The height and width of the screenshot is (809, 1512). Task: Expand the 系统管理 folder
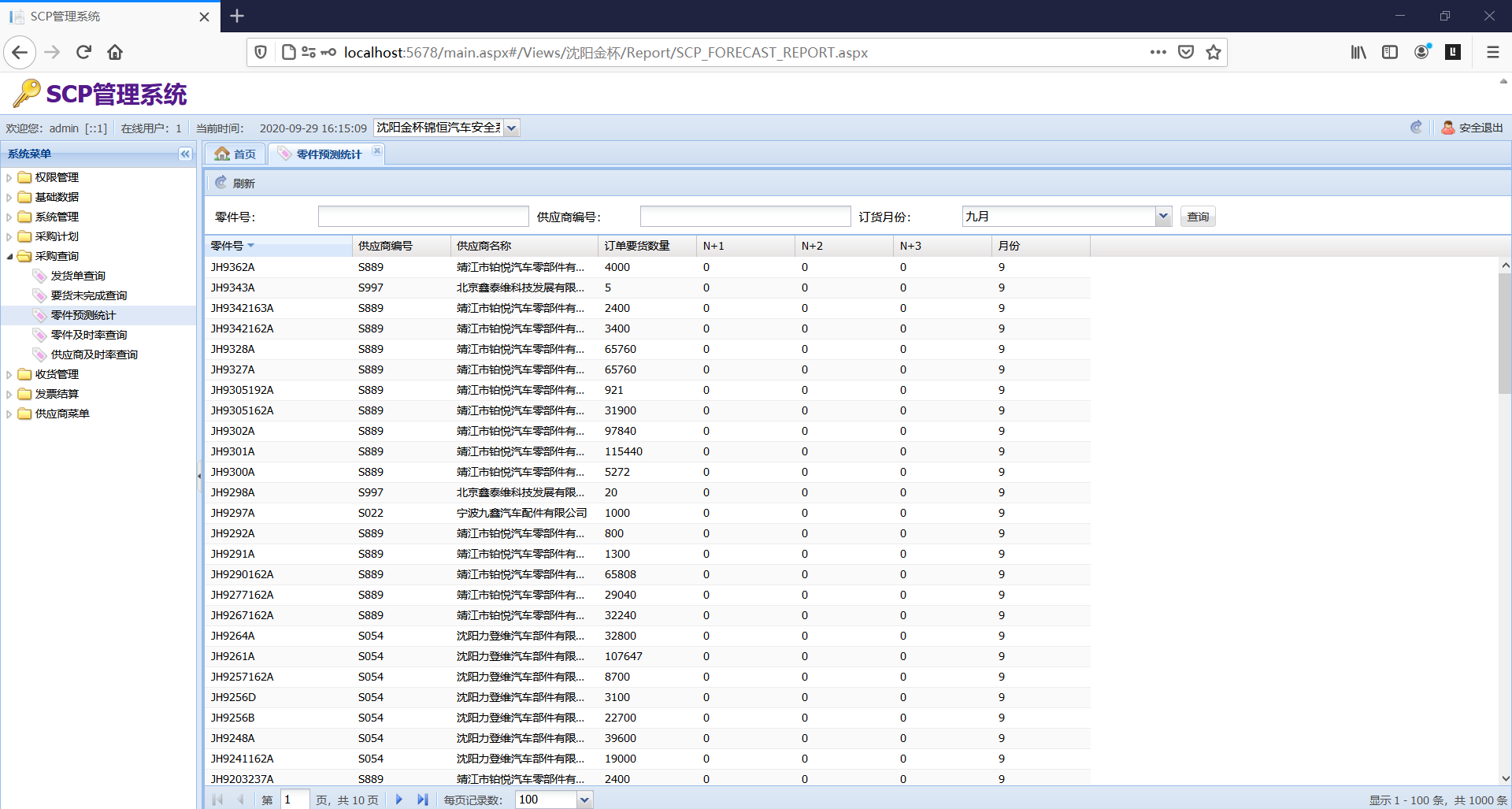tap(9, 217)
